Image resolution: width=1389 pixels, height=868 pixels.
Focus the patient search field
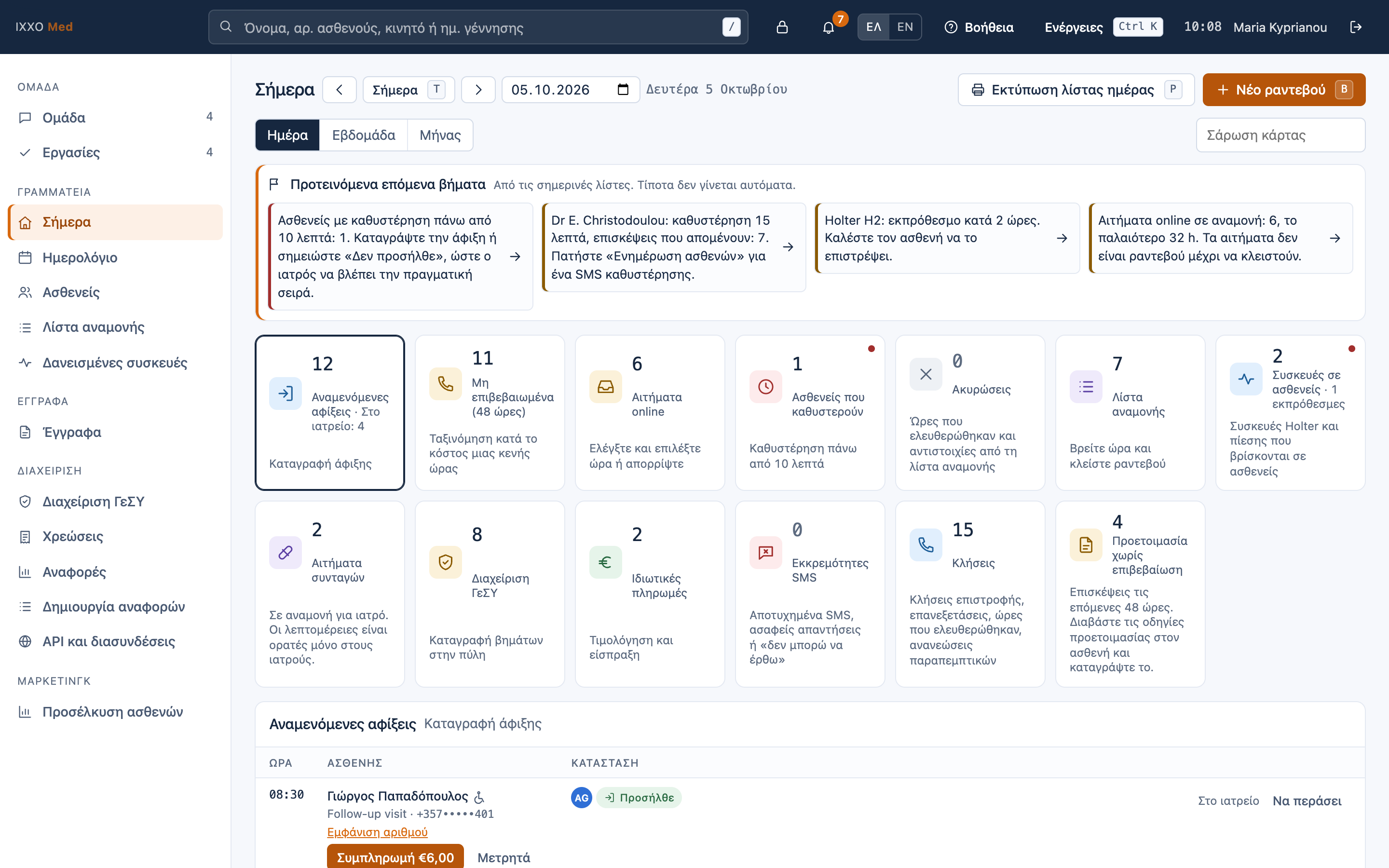[478, 27]
